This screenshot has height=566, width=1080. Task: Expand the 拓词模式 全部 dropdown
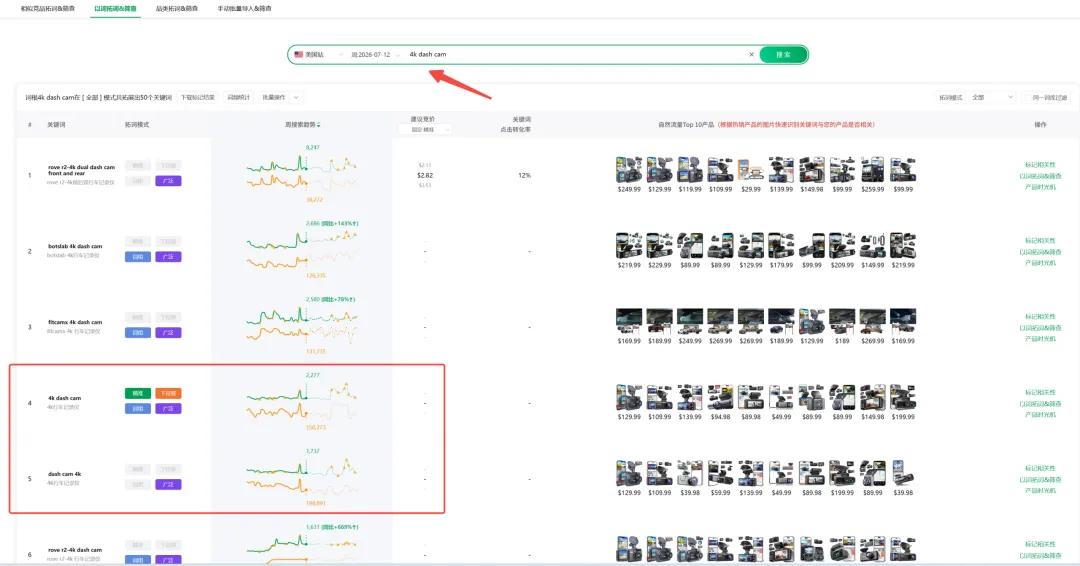tap(992, 98)
